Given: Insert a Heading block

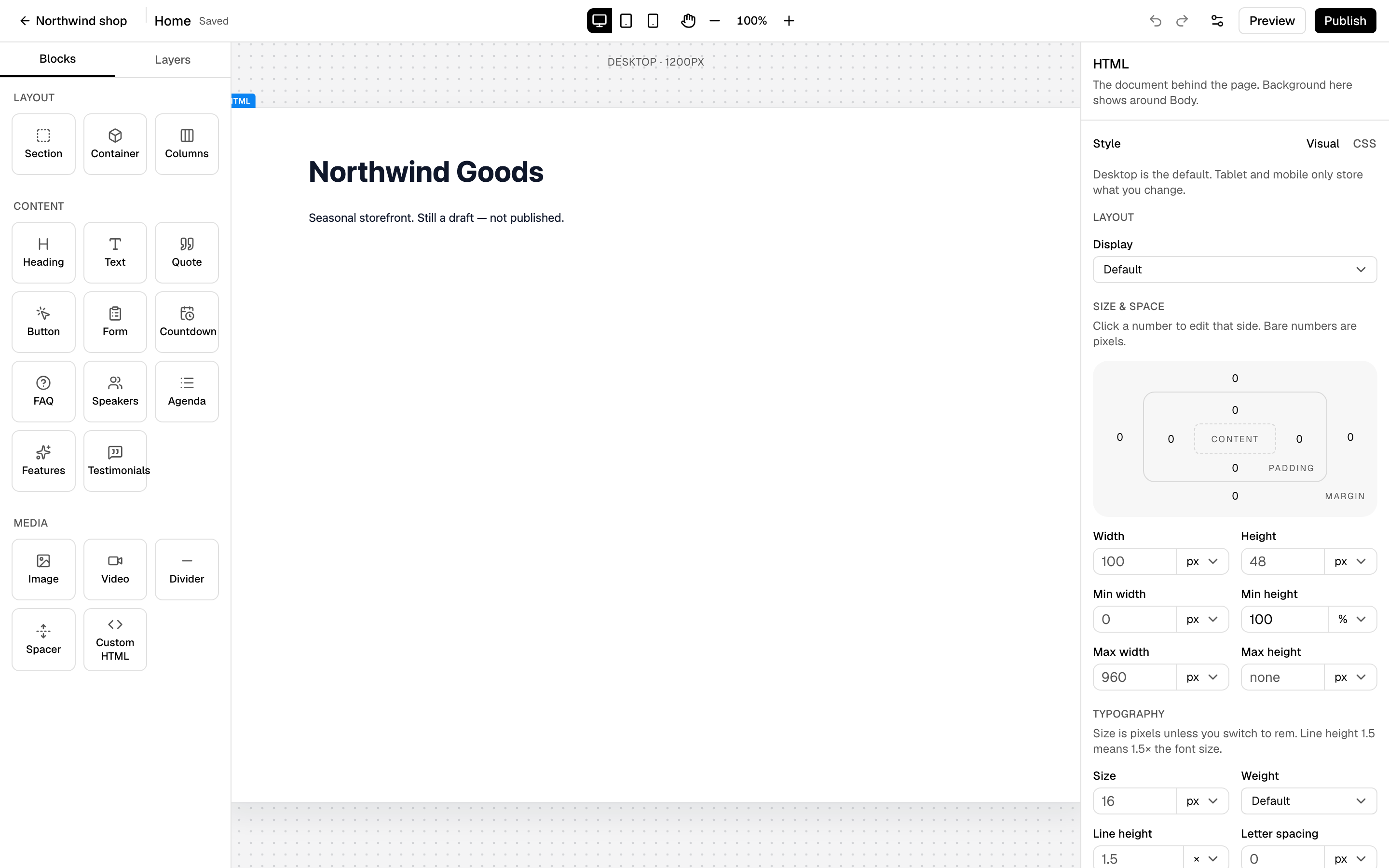Looking at the screenshot, I should pos(43,253).
